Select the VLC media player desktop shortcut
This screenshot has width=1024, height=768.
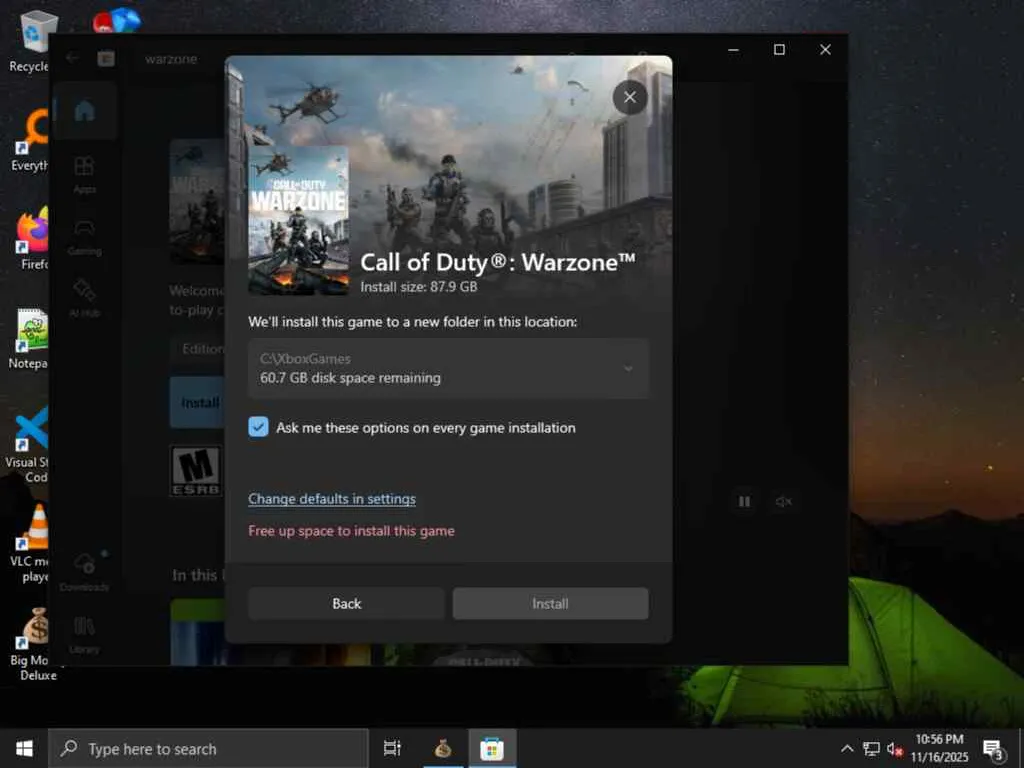[30, 543]
